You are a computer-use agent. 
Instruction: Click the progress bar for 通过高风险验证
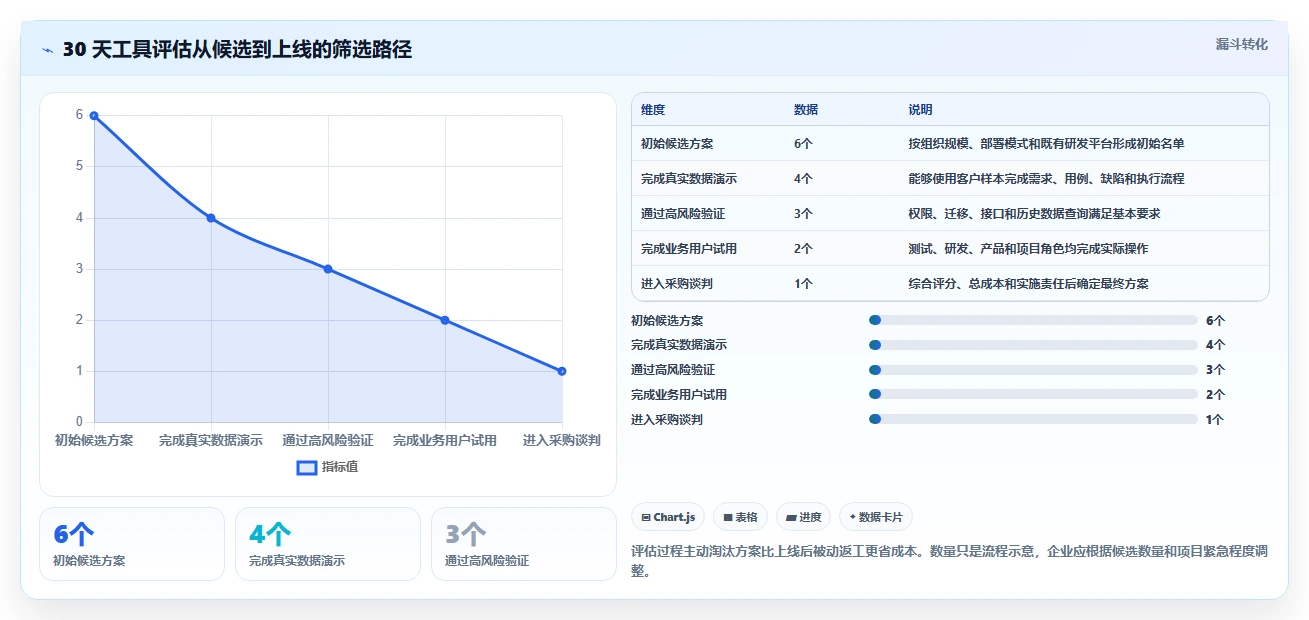tap(1033, 370)
